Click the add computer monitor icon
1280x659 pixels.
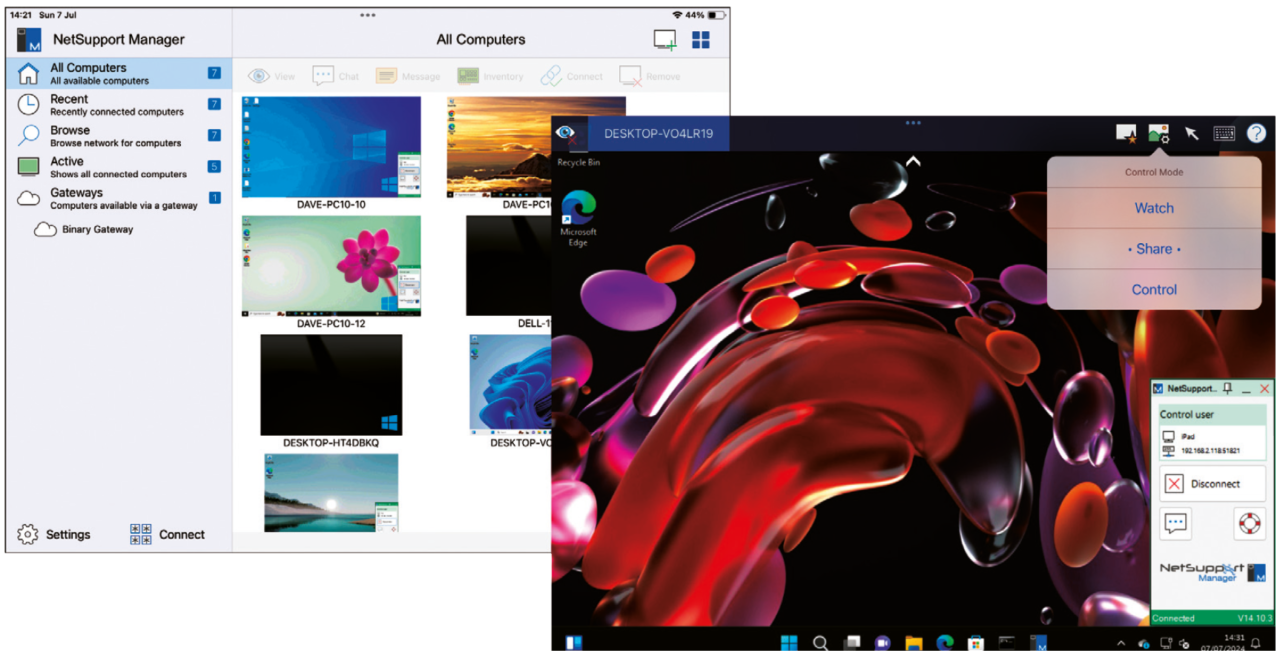pos(665,40)
